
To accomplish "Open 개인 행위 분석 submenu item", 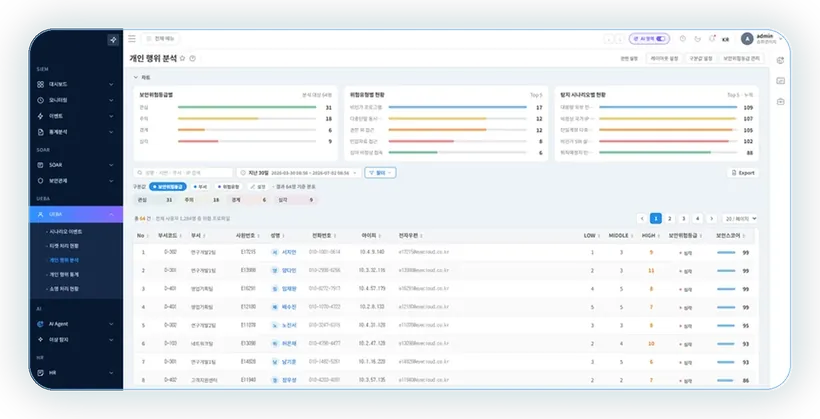I will [x=64, y=260].
